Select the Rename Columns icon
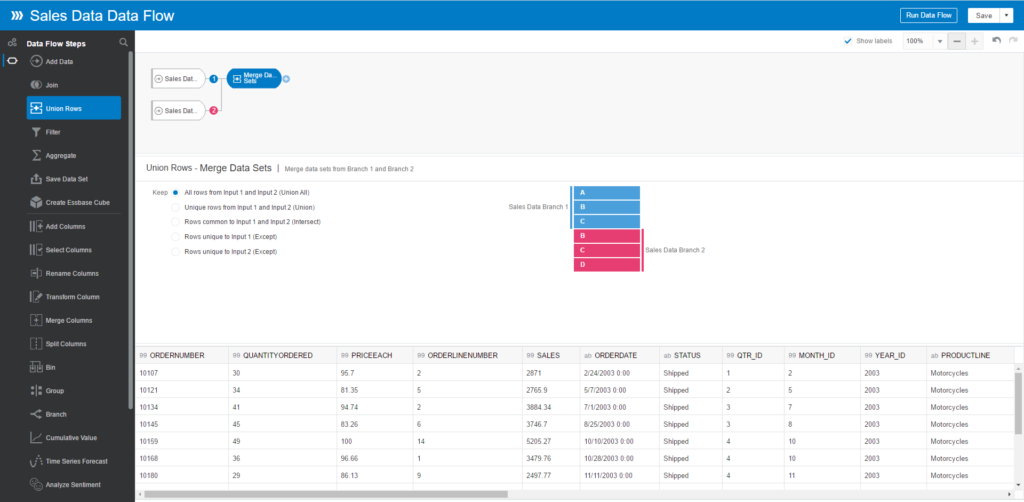This screenshot has width=1024, height=502. (x=37, y=273)
